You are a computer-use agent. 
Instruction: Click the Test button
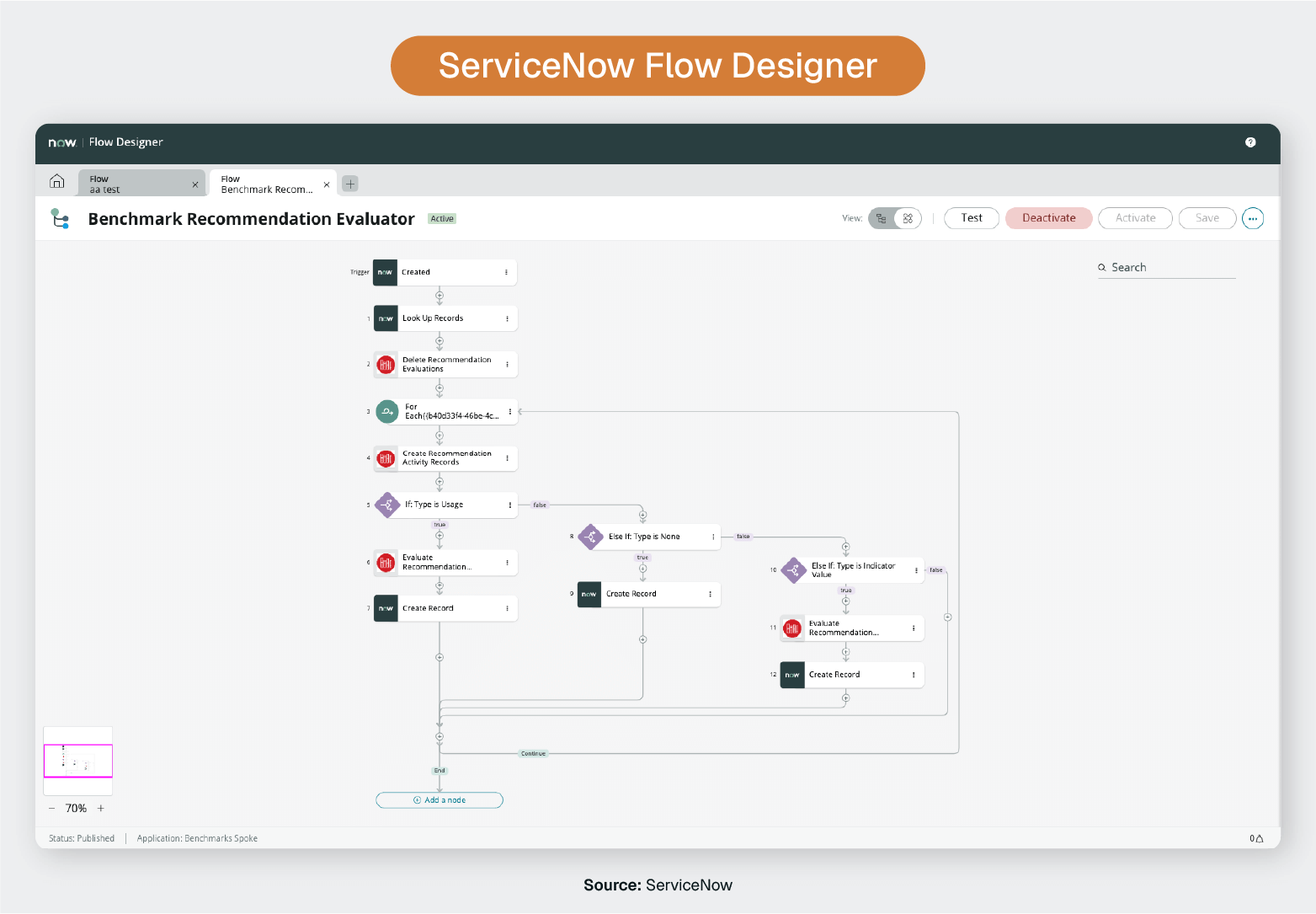(971, 217)
